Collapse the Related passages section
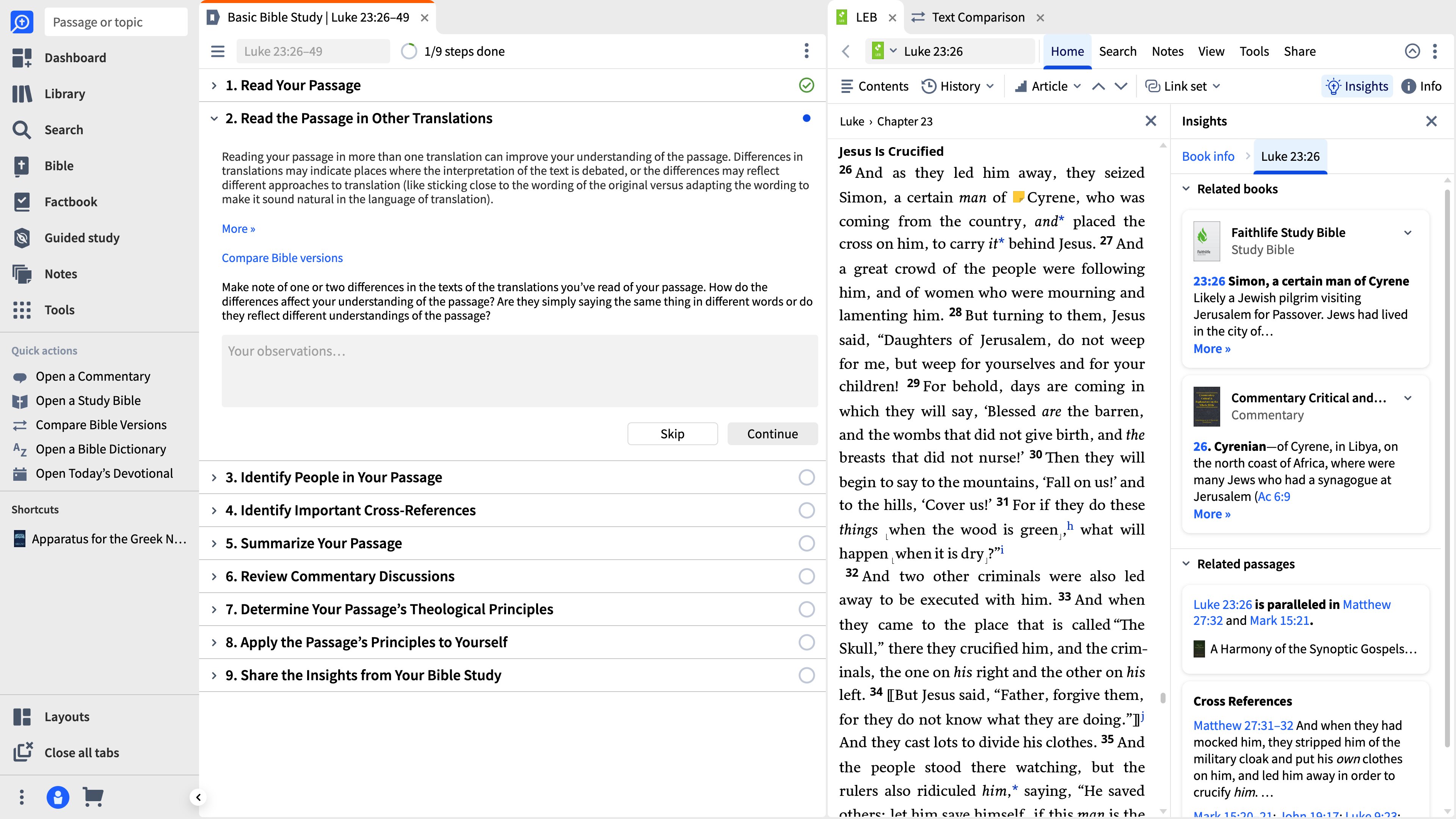Viewport: 1456px width, 819px height. [x=1186, y=564]
